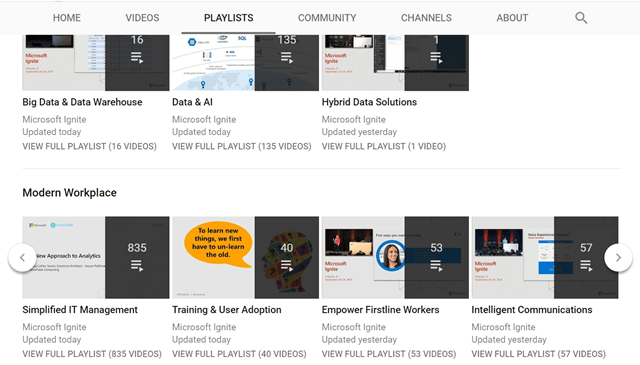
Task: Click Microsoft Ignite under Hybrid Data Solutions
Action: (x=353, y=120)
